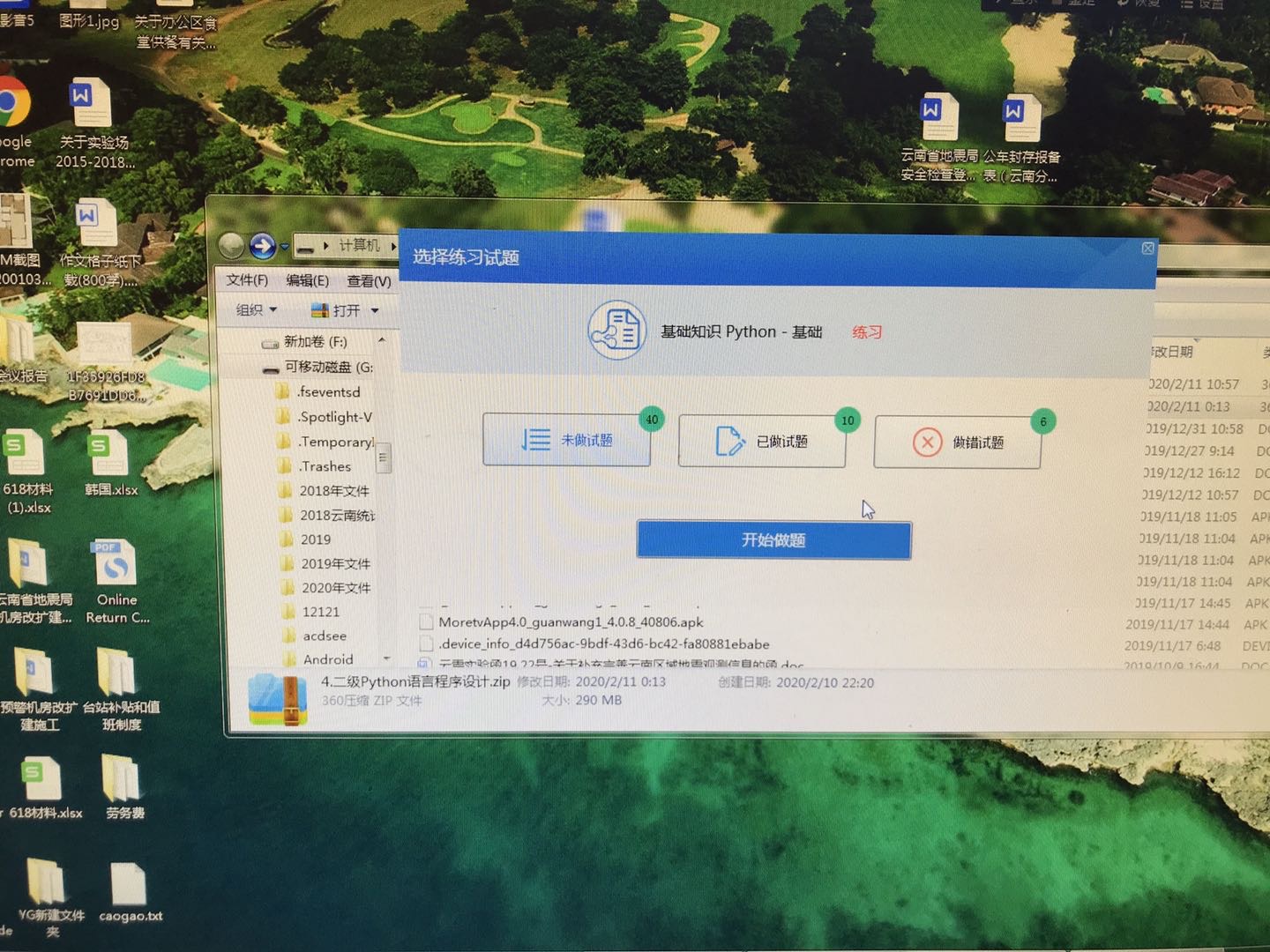Select the .fseventsd folder in tree
The image size is (1270, 952).
319,391
